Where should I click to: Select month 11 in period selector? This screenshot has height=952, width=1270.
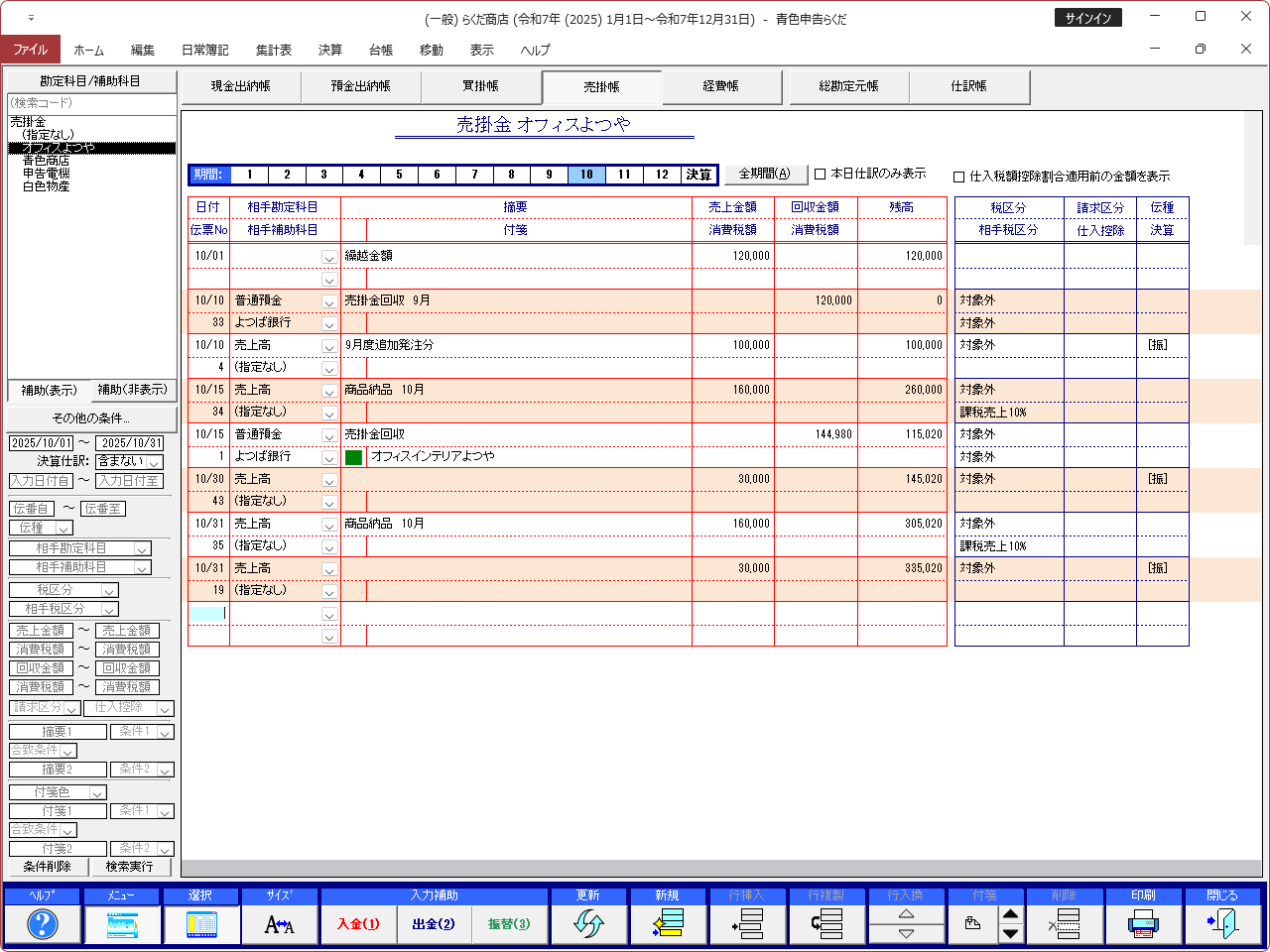[x=624, y=175]
